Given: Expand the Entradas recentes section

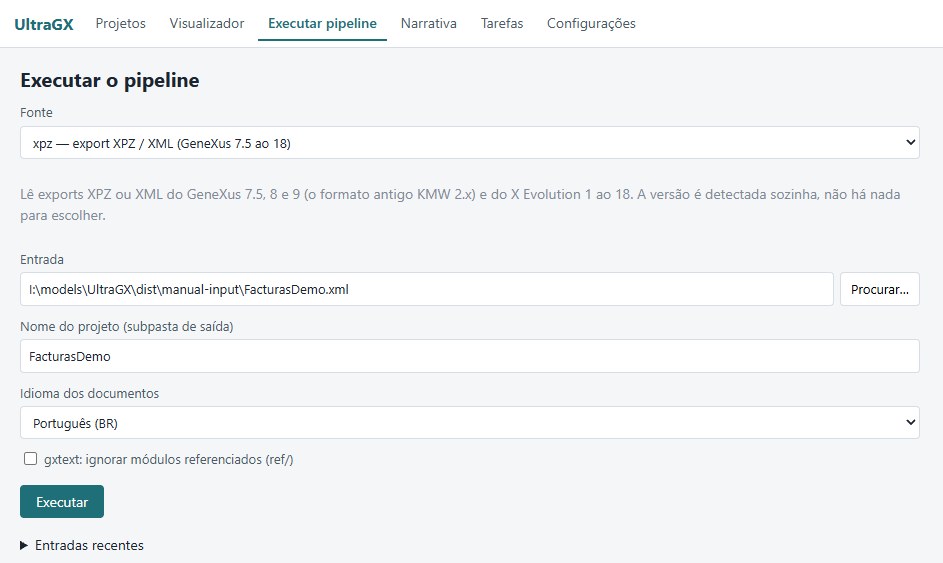Looking at the screenshot, I should [82, 546].
